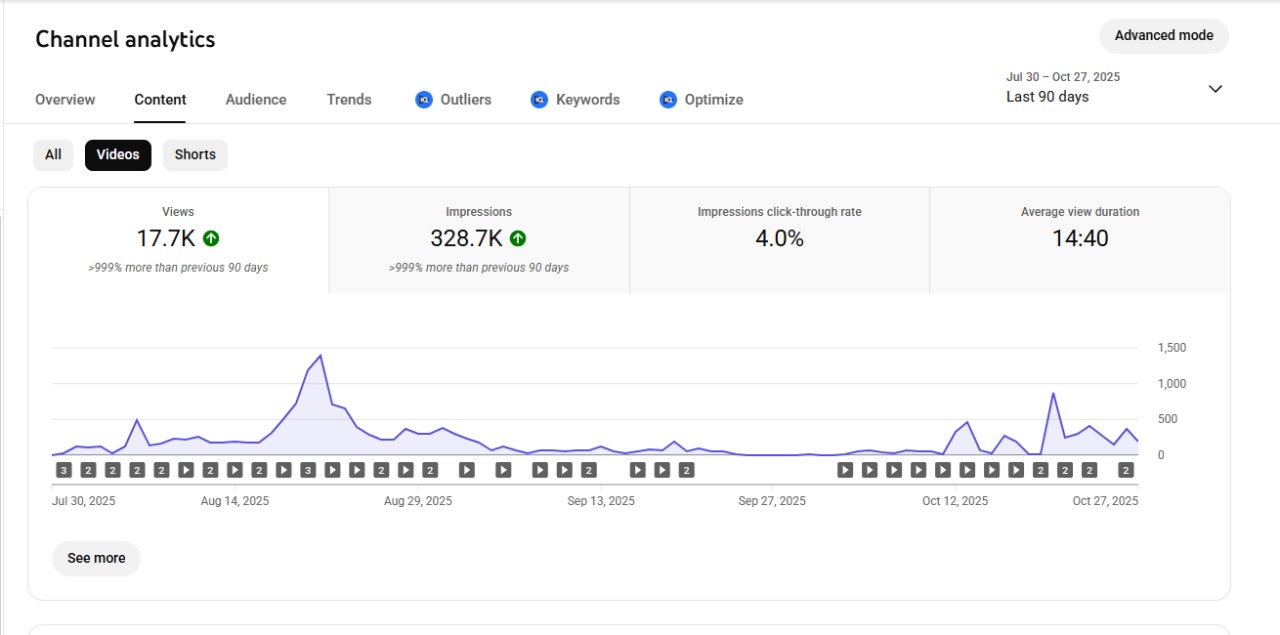Viewport: 1280px width, 635px height.
Task: Select the Videos filter chip
Action: coord(118,155)
